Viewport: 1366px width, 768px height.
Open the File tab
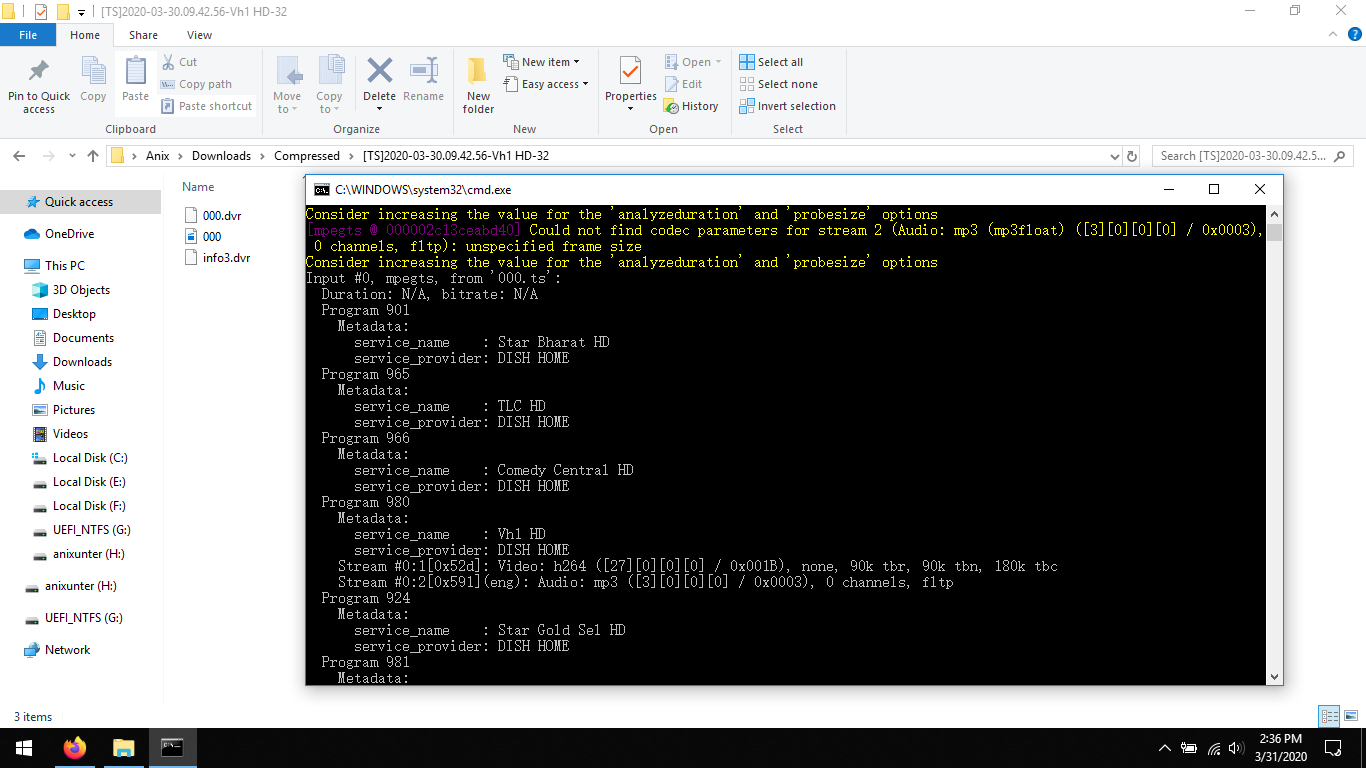pyautogui.click(x=28, y=35)
